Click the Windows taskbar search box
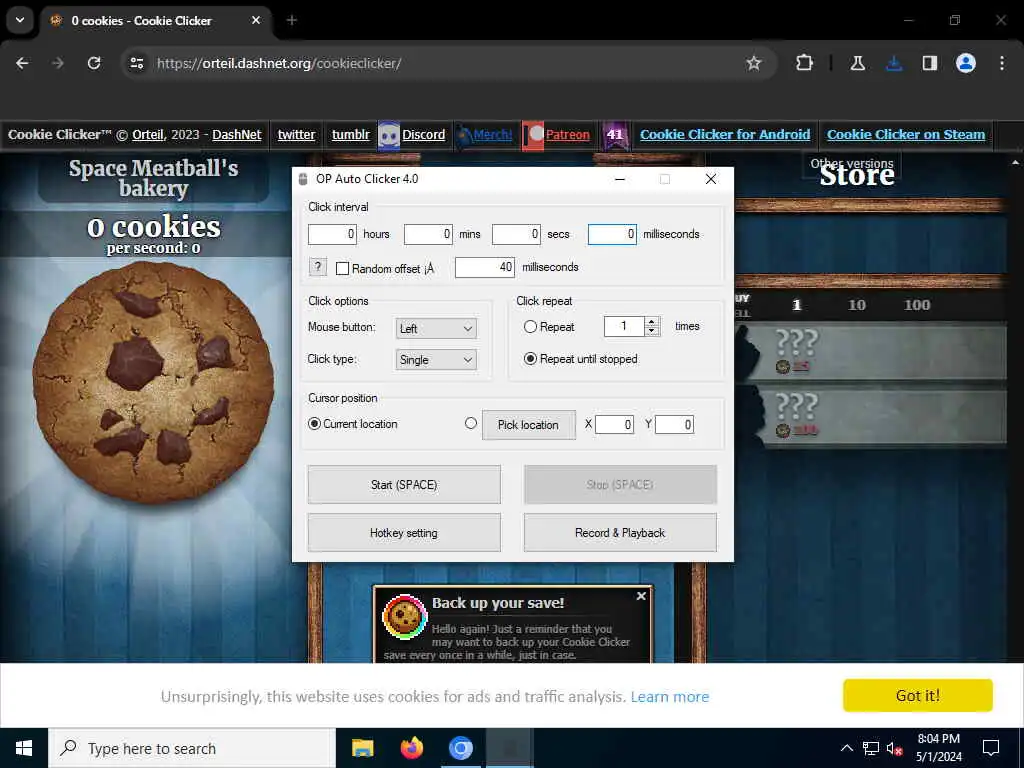 tap(192, 748)
